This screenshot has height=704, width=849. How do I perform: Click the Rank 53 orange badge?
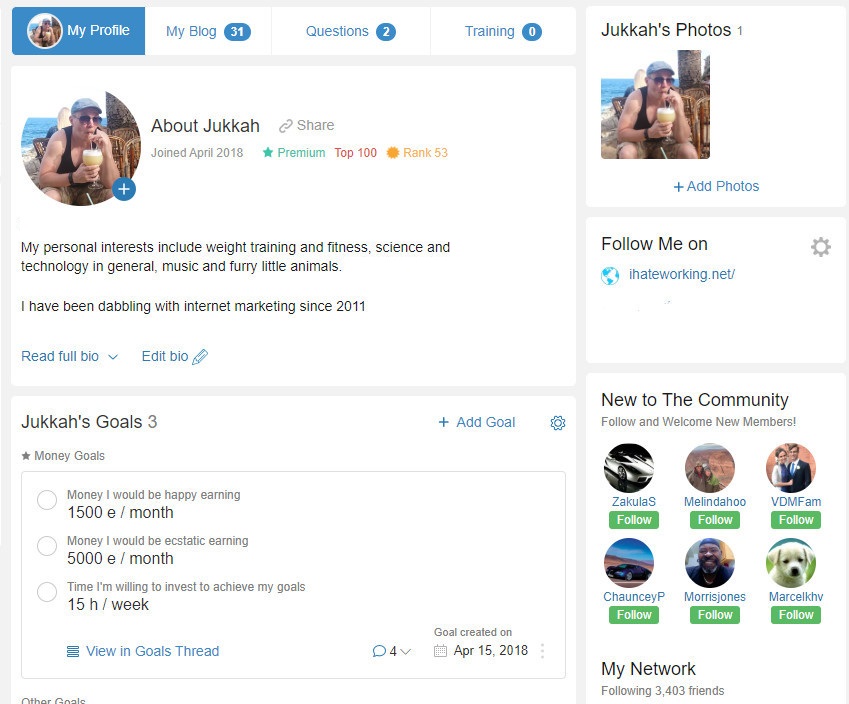(417, 153)
